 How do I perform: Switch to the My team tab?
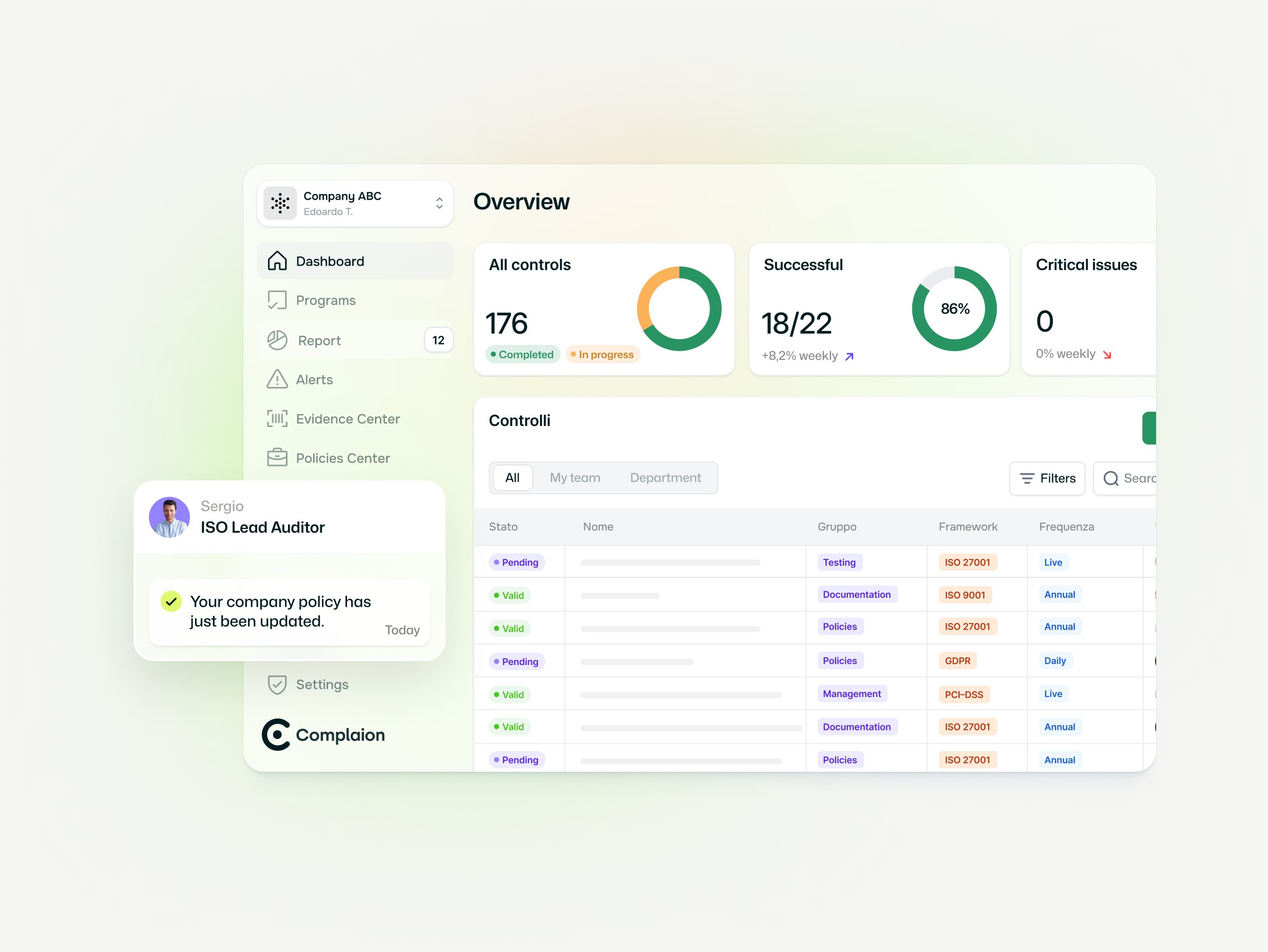click(x=574, y=477)
